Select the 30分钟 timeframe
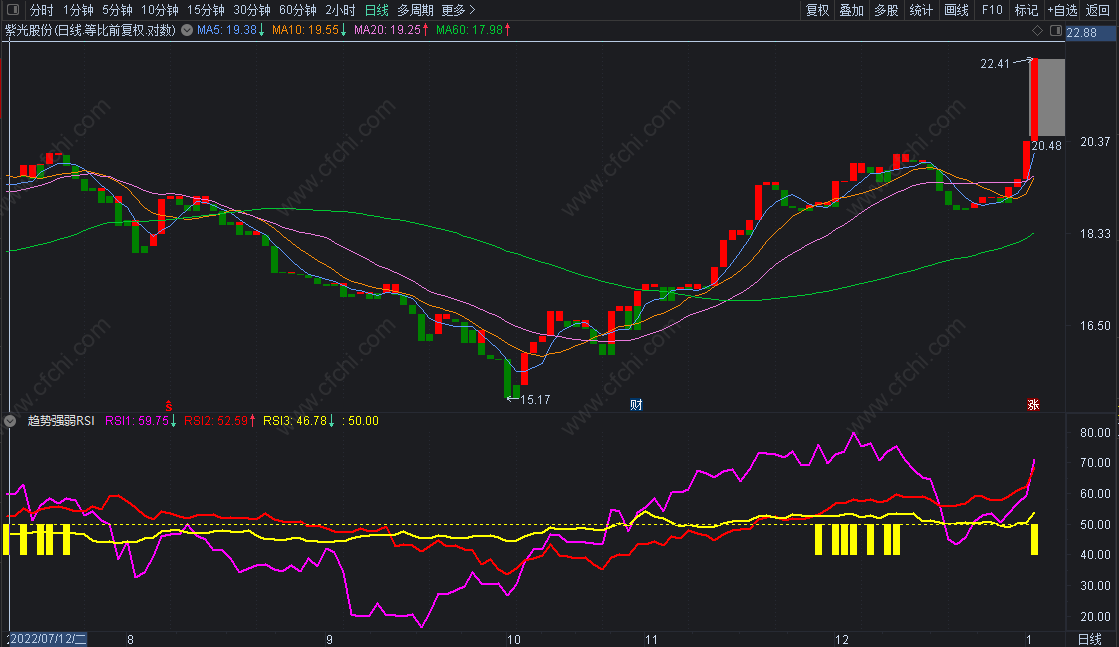 [252, 10]
